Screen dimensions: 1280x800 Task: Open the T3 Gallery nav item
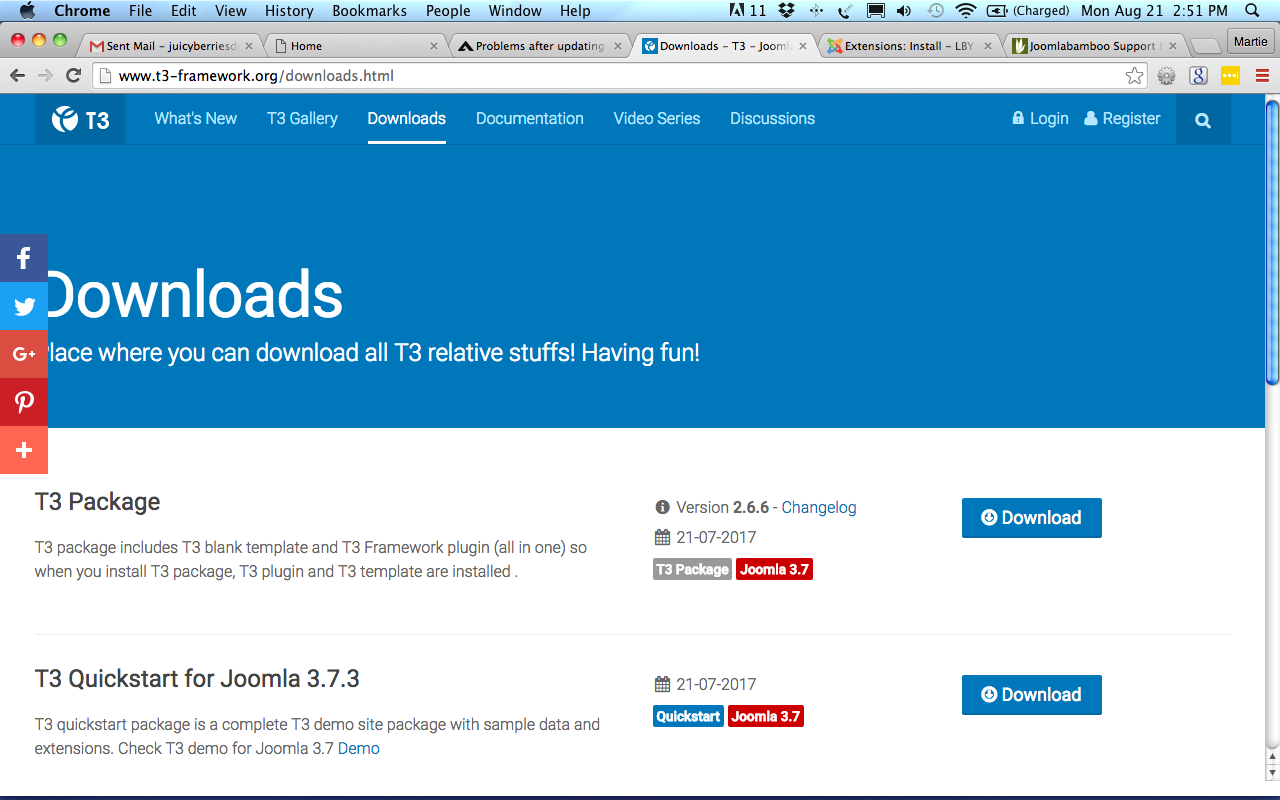[302, 118]
